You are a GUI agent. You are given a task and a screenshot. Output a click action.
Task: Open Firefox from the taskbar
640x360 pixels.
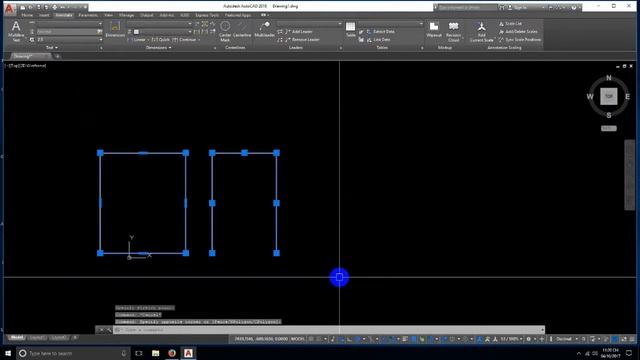(x=172, y=353)
